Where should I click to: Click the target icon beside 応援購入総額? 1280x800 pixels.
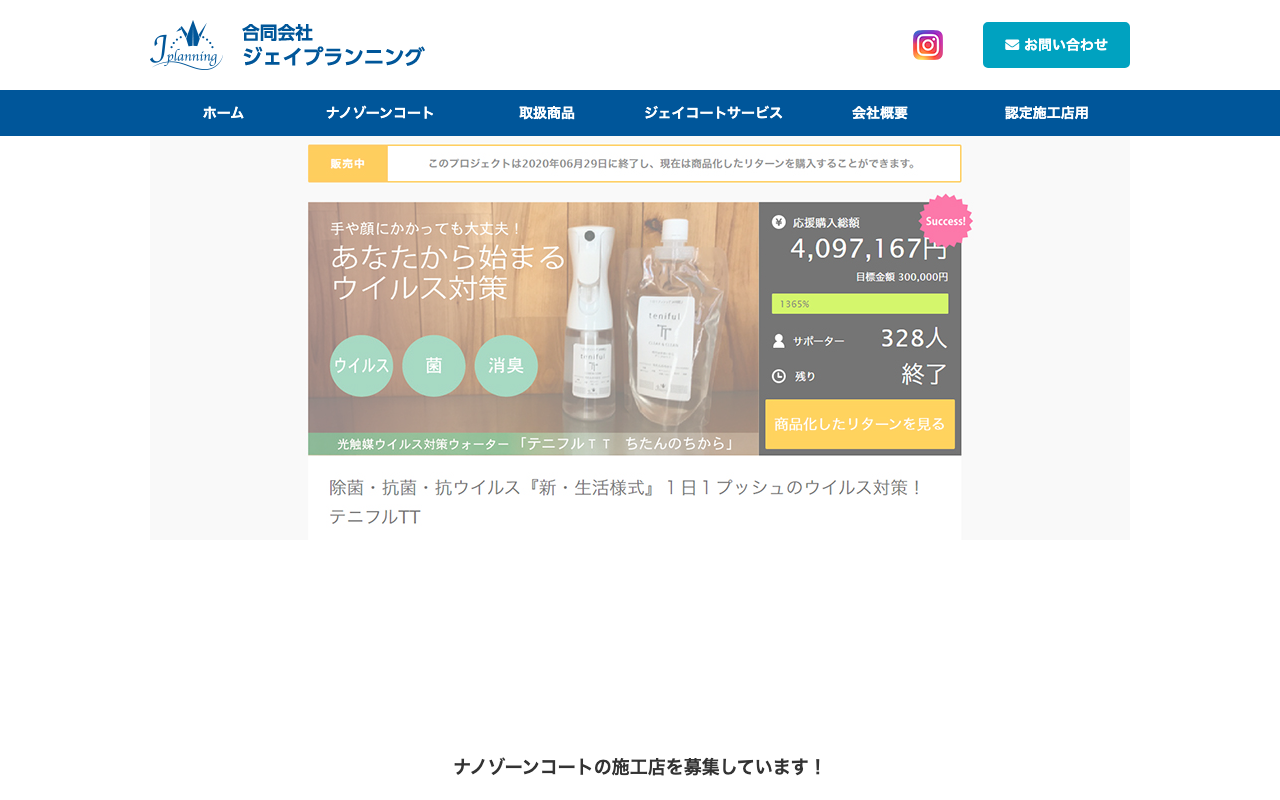click(x=778, y=222)
